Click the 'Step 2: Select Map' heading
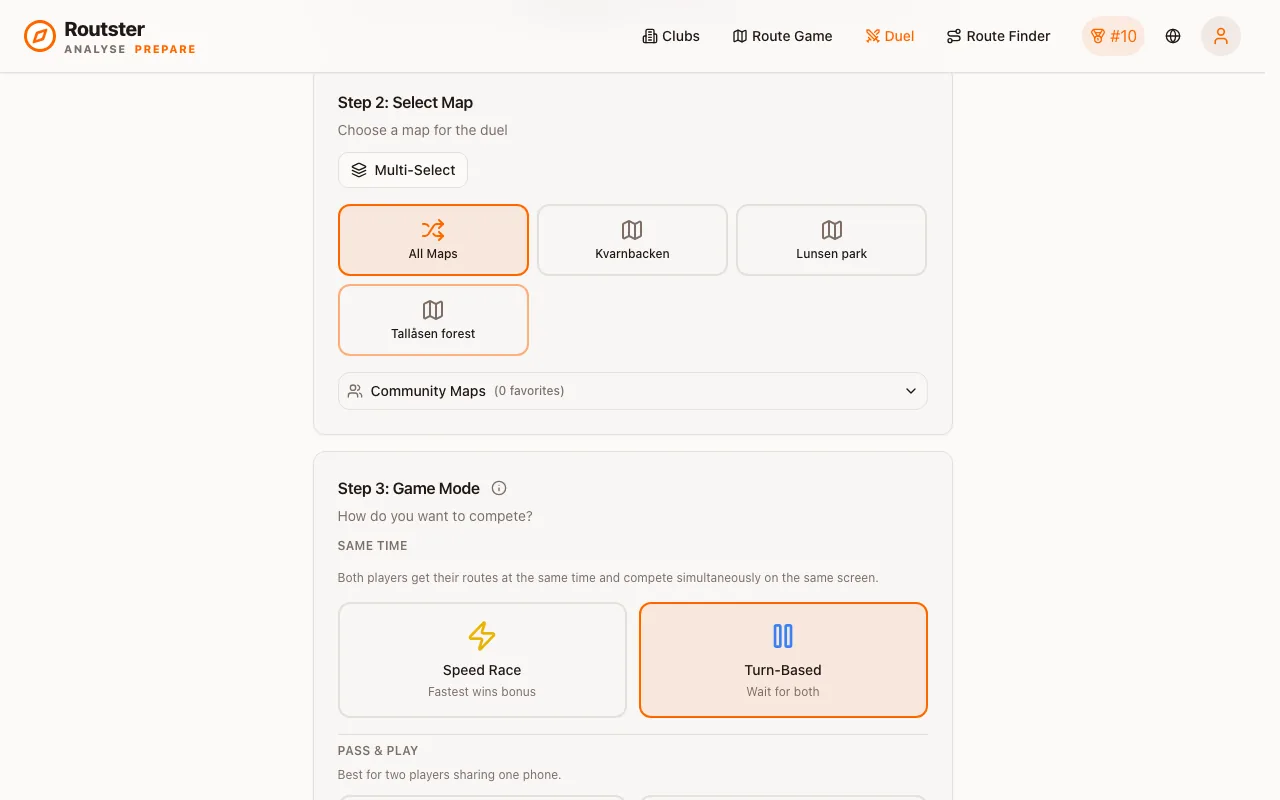1280x800 pixels. point(405,102)
